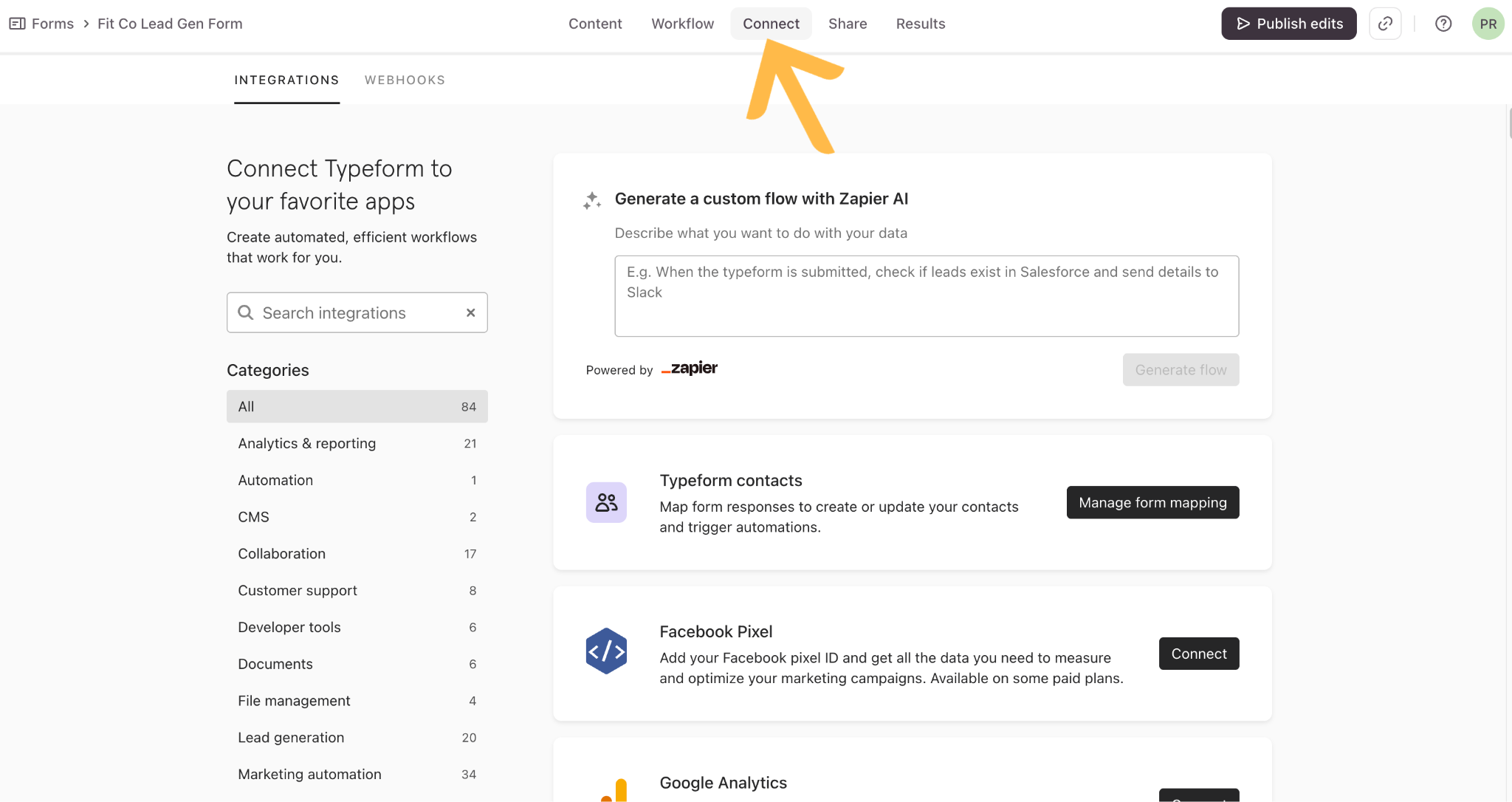Viewport: 1512px width, 802px height.
Task: Click the Forms icon in the breadcrumb
Action: click(17, 24)
